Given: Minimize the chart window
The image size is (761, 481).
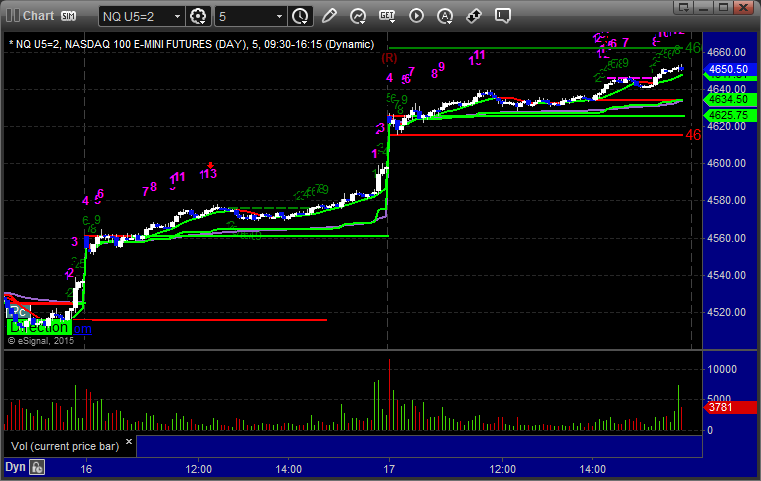Looking at the screenshot, I should pos(704,7).
